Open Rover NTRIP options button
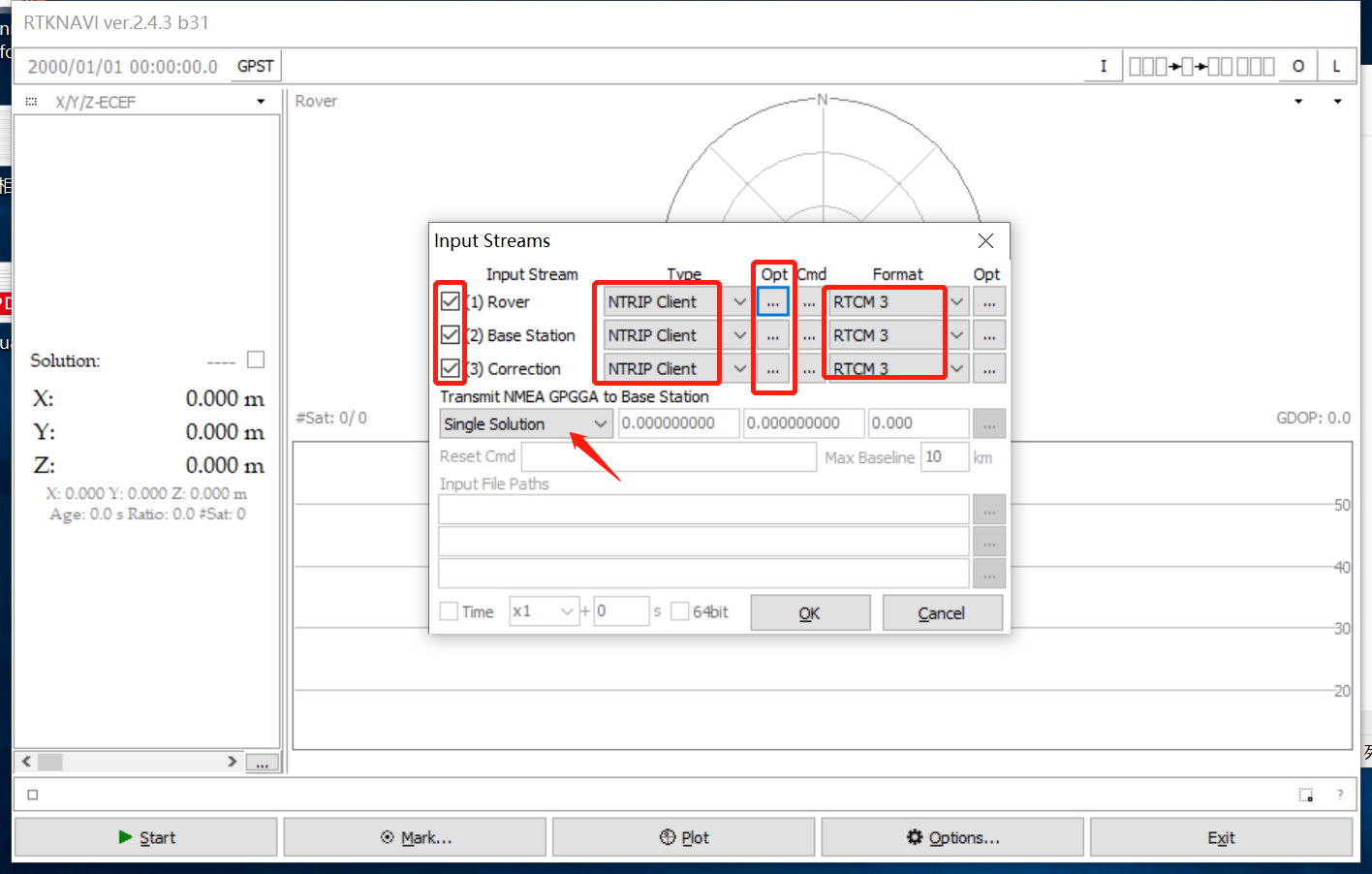The image size is (1372, 874). 772,301
